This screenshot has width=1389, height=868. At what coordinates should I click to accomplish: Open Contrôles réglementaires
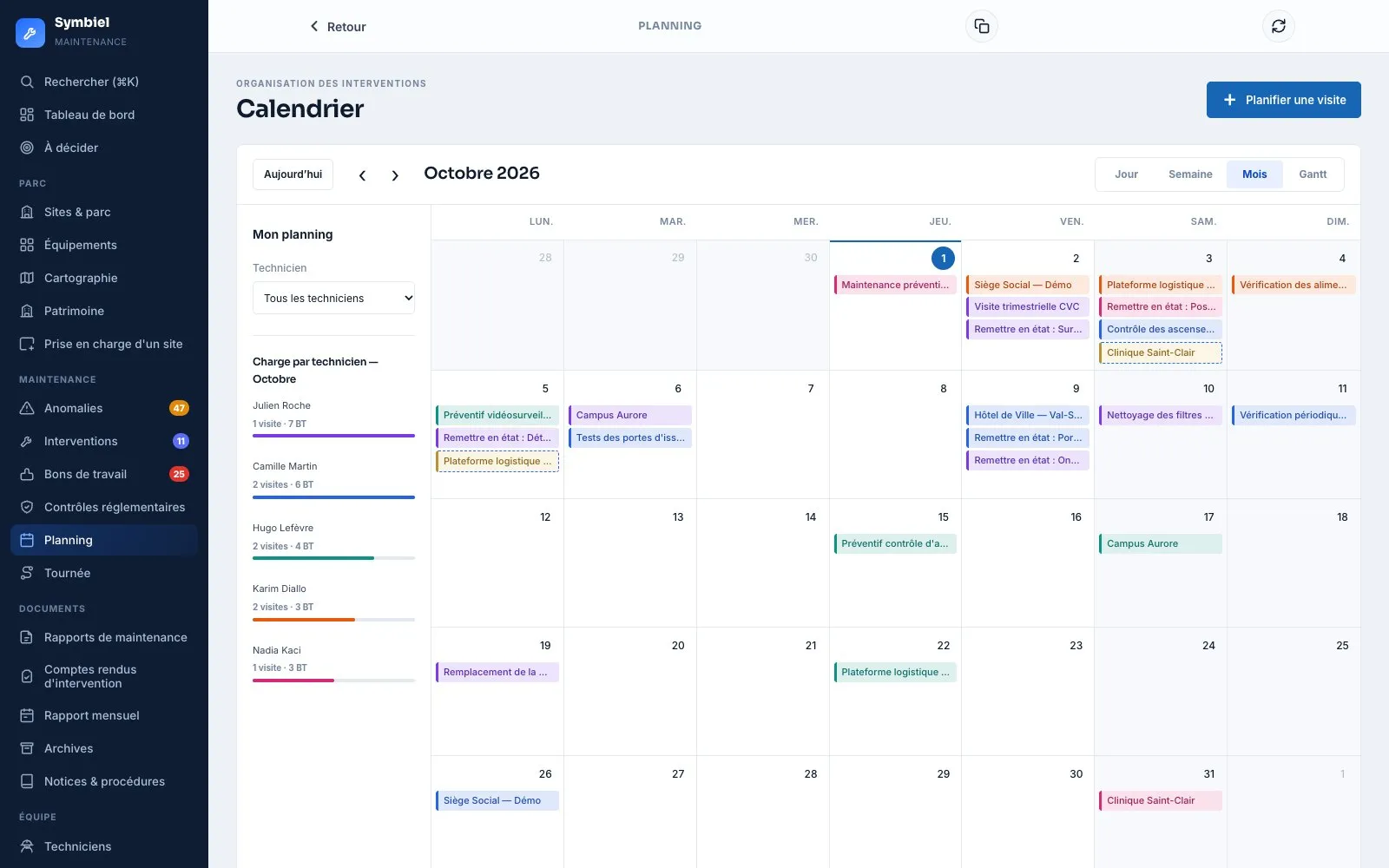click(x=104, y=507)
